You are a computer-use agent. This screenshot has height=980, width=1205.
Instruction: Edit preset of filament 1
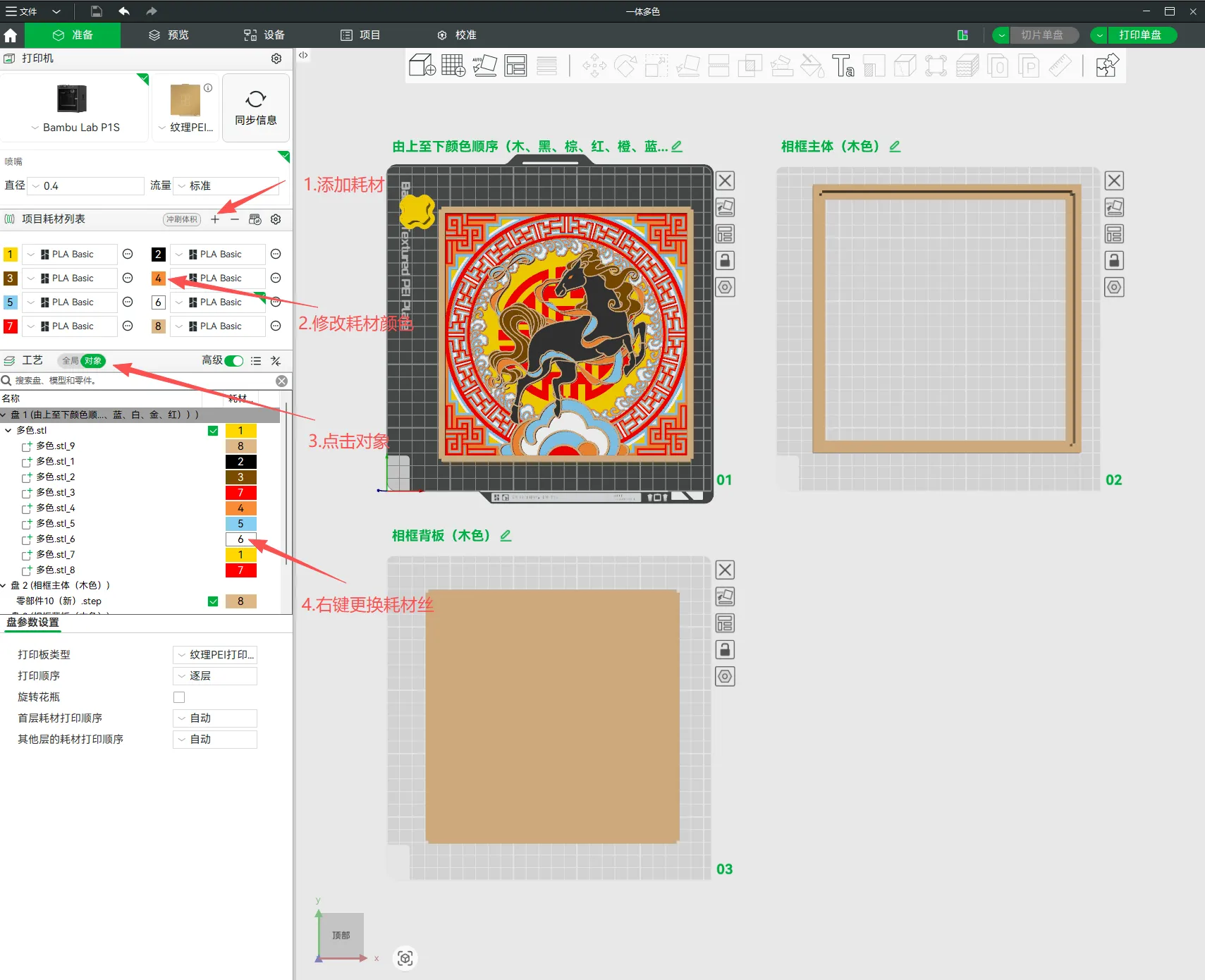[x=128, y=255]
